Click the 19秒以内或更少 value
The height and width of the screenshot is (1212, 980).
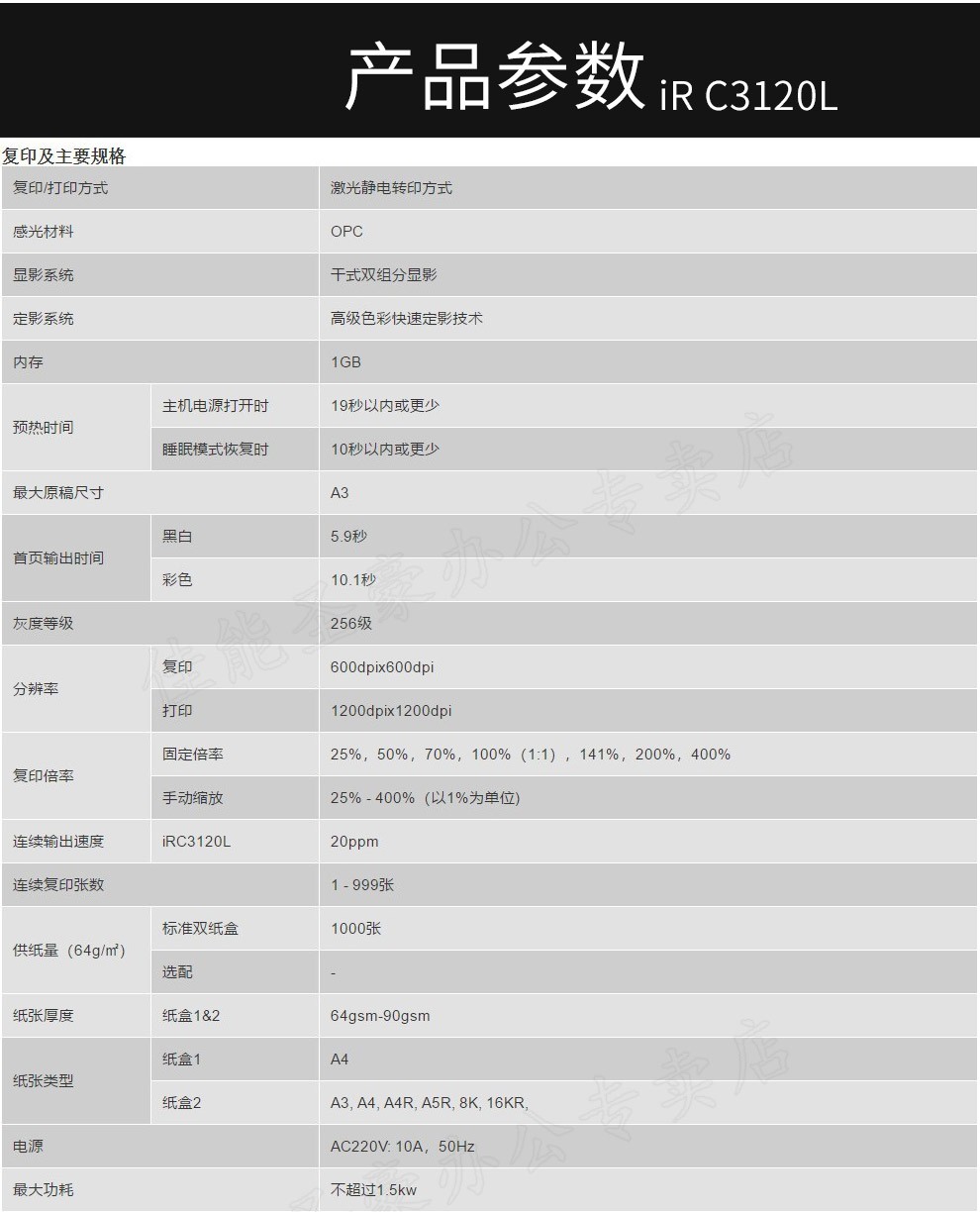click(385, 405)
